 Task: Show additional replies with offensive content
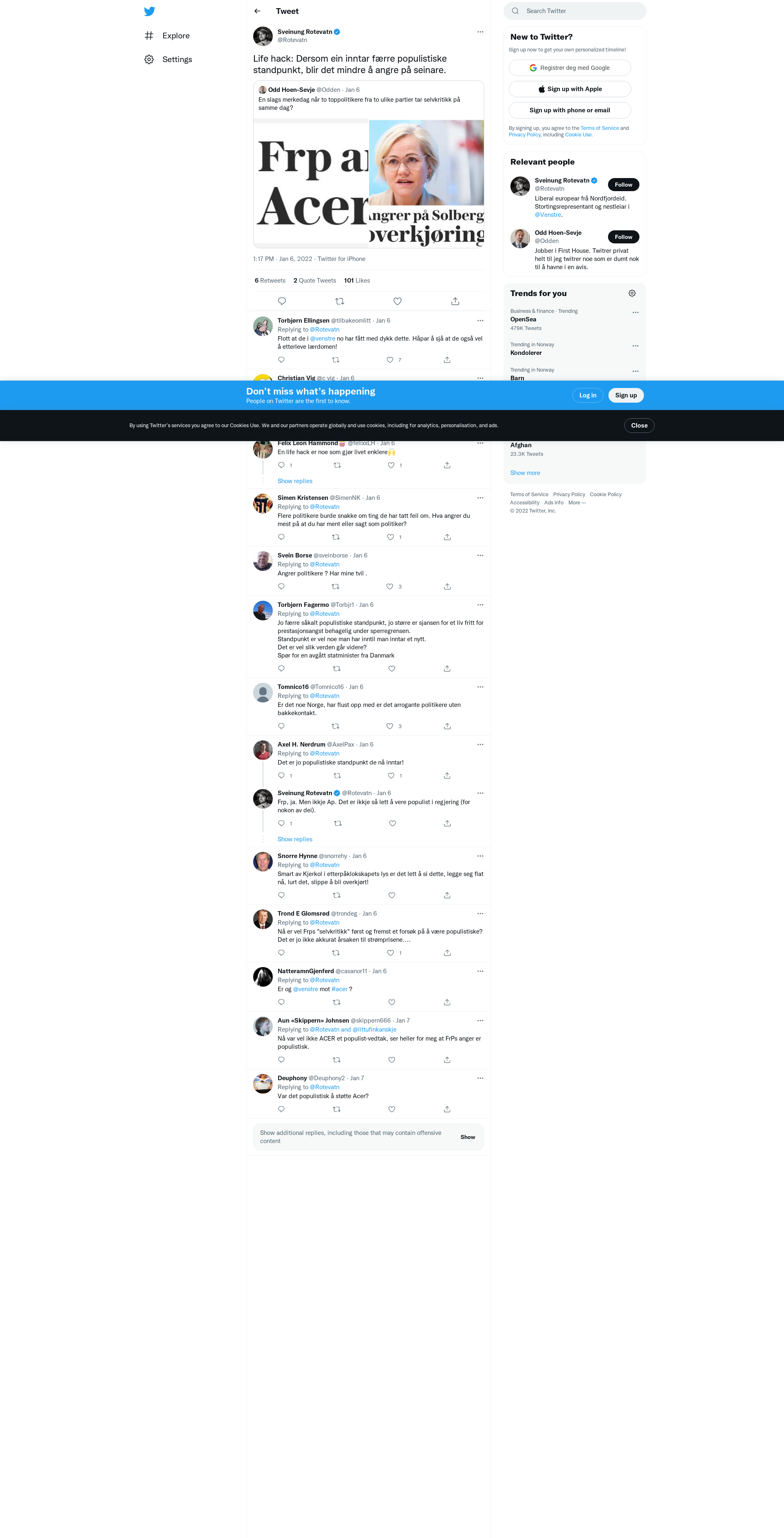468,1137
